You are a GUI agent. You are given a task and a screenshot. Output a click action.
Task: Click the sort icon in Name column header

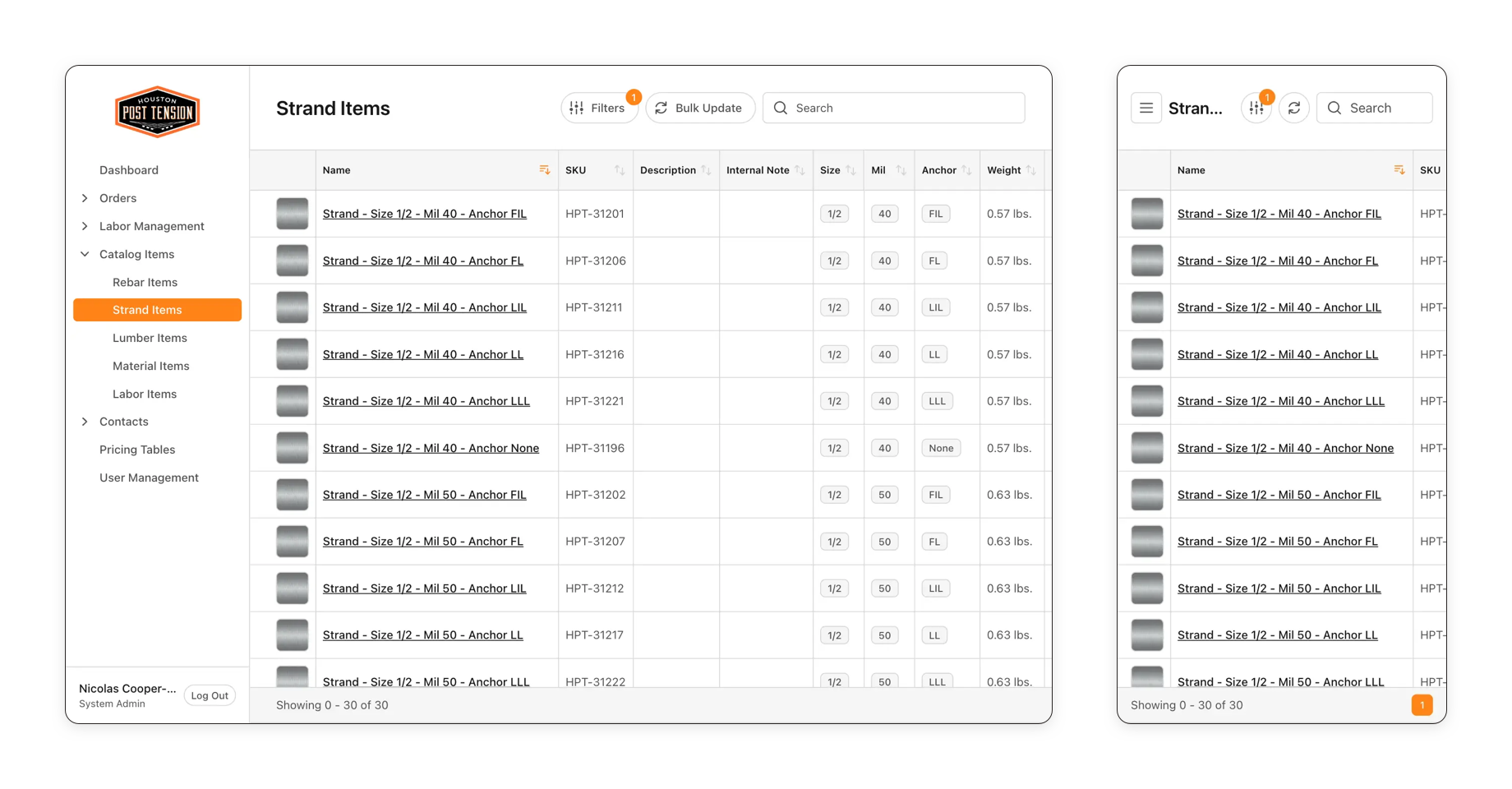544,170
